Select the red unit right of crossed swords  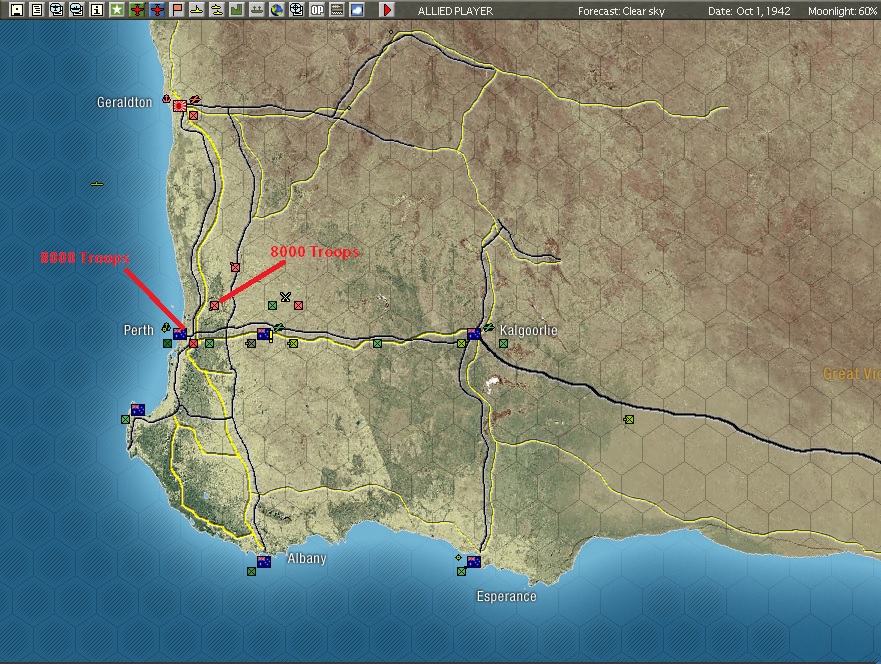tap(298, 306)
